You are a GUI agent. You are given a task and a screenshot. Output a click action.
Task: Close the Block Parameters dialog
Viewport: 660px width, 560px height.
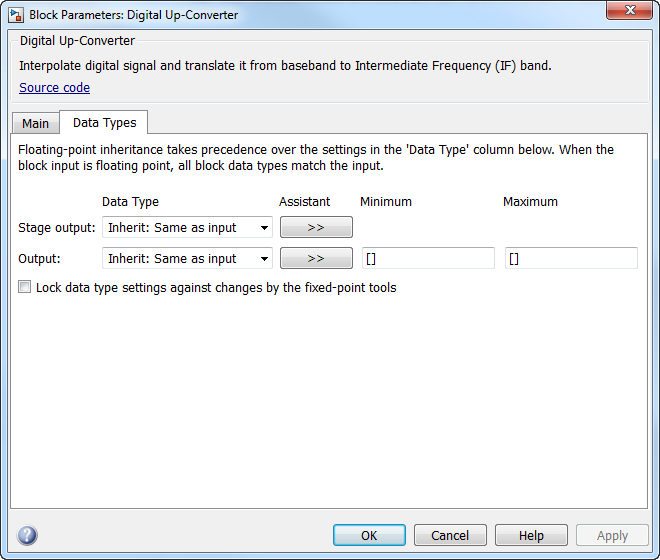click(629, 10)
